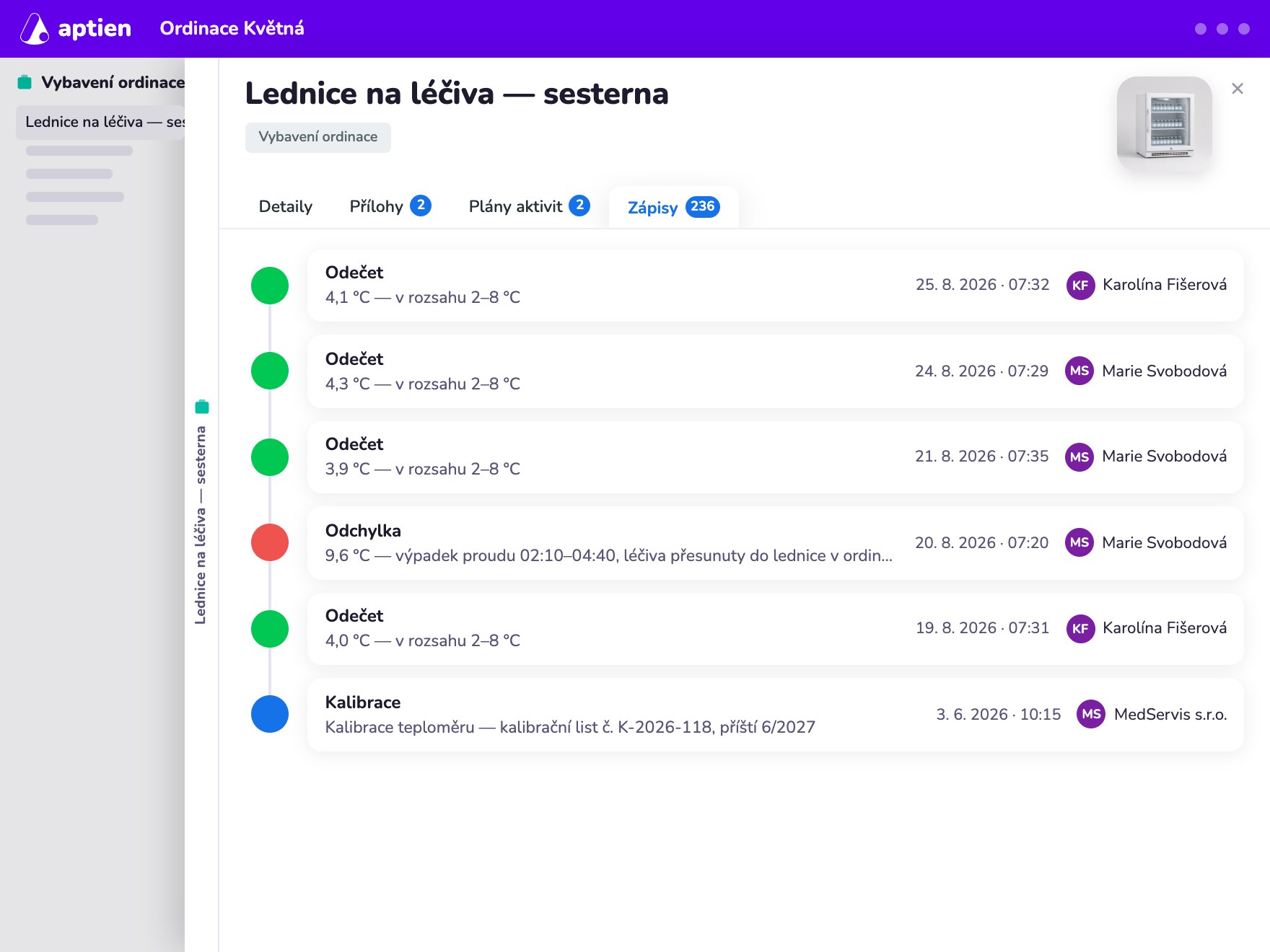
Task: Click the teal icon on the vertical strip
Action: coord(202,407)
